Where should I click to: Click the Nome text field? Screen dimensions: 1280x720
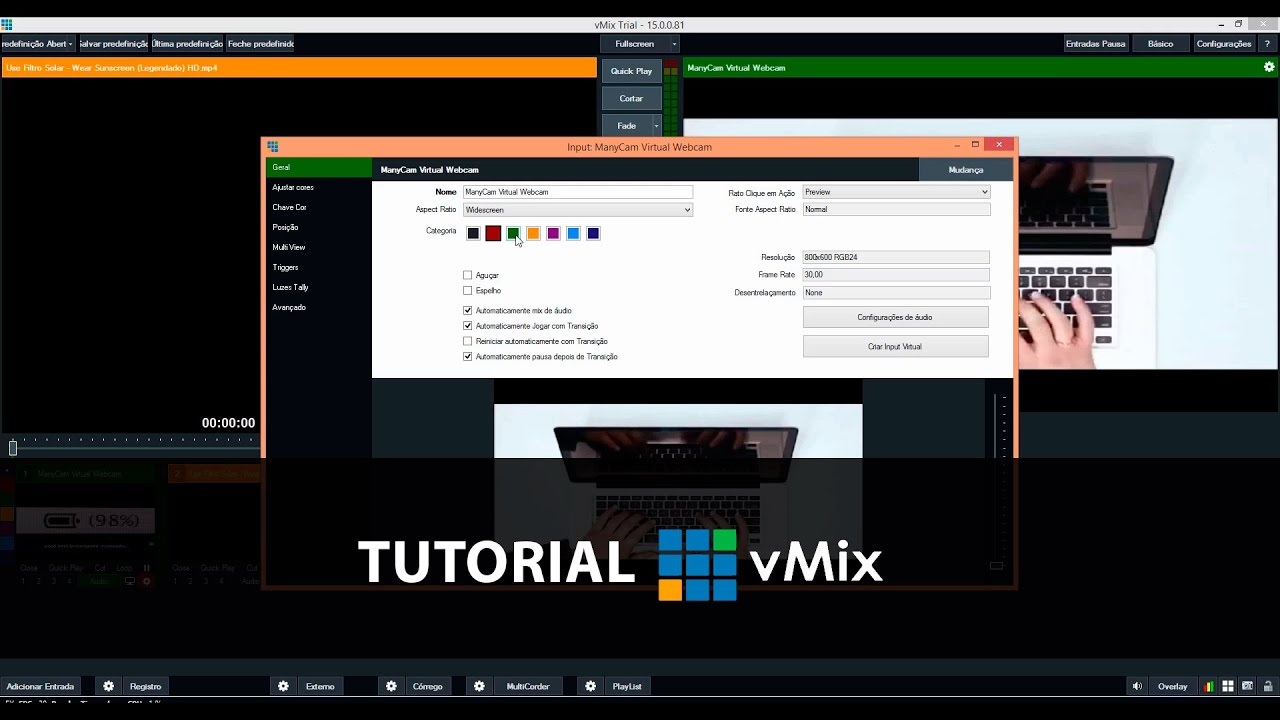pos(578,192)
